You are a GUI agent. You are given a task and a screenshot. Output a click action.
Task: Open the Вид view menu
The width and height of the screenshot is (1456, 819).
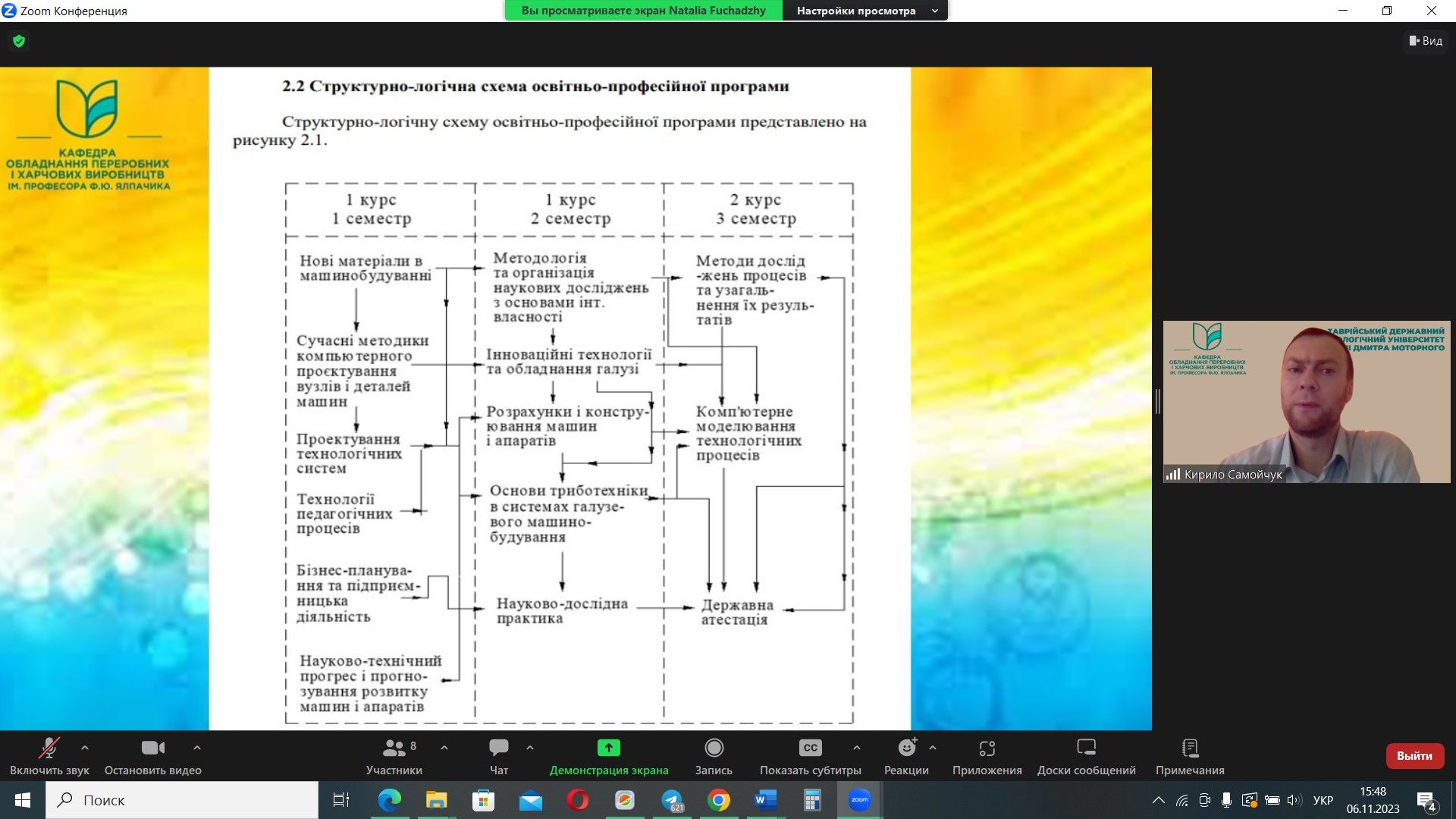click(1426, 41)
